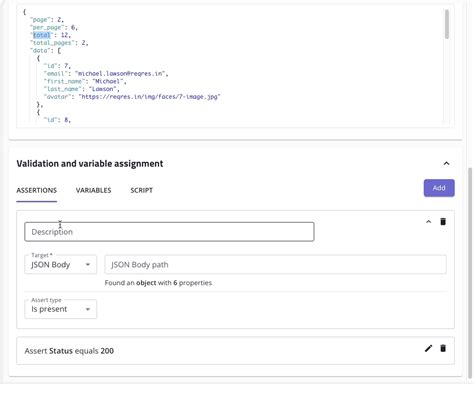This screenshot has height=394, width=474.
Task: Click the "page": 2 line
Action: click(47, 20)
